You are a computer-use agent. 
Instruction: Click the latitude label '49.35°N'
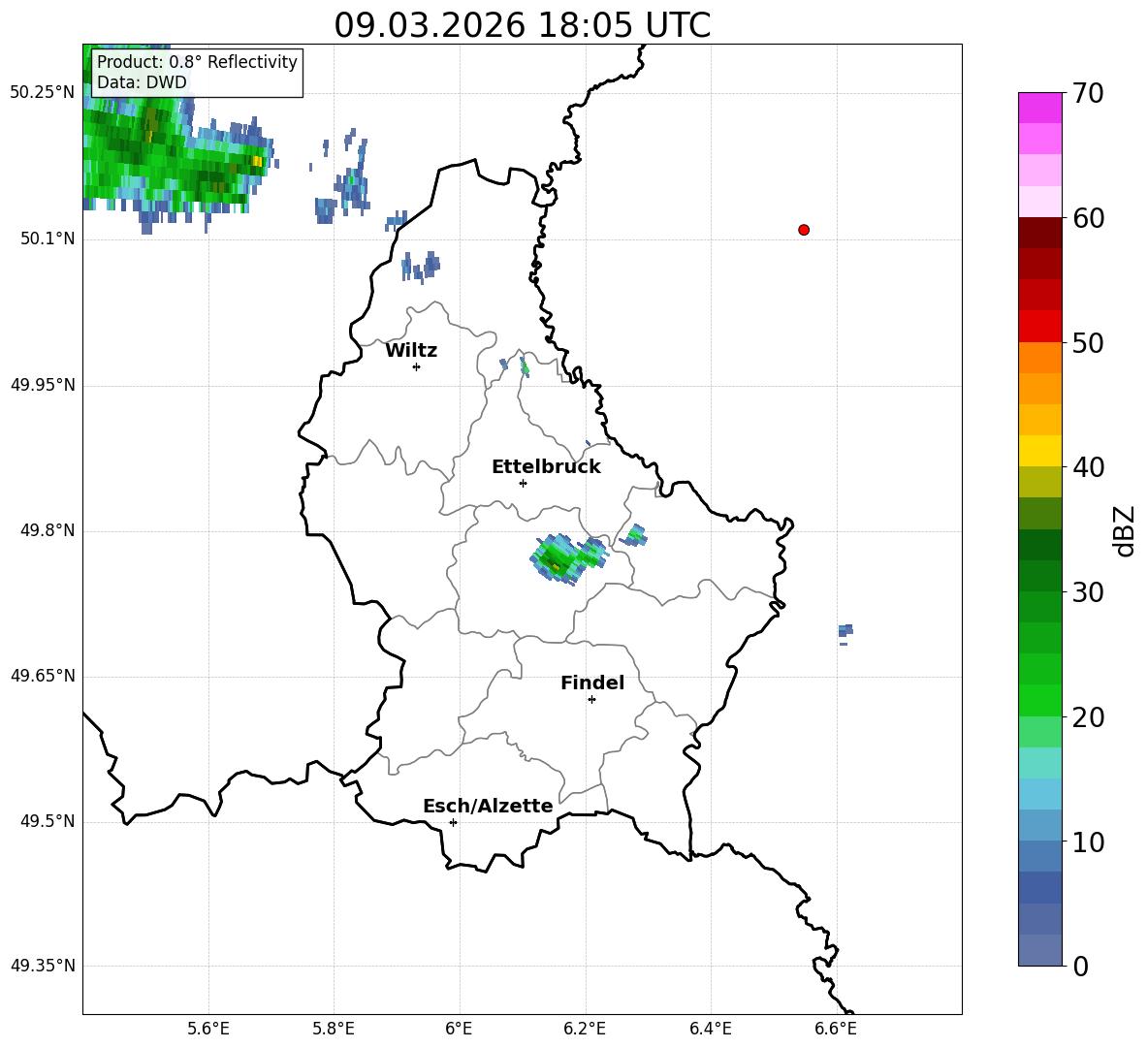pyautogui.click(x=43, y=966)
